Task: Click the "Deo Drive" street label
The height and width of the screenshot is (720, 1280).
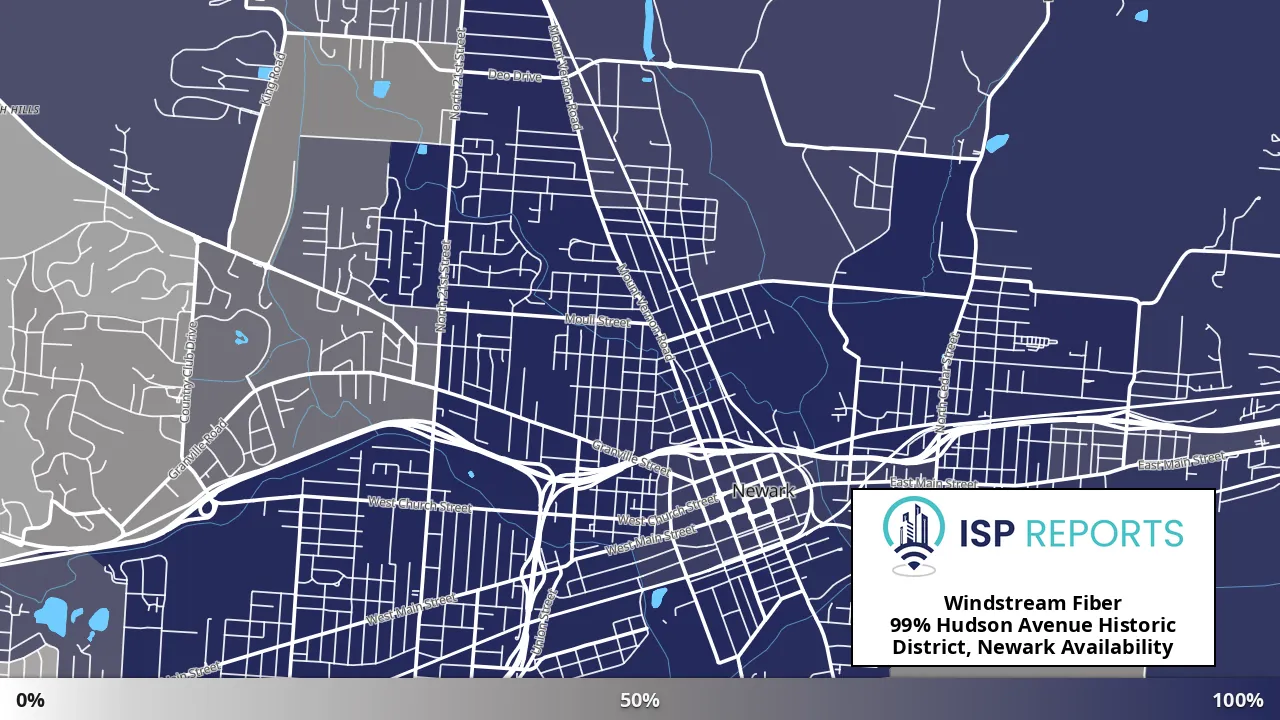Action: click(514, 75)
